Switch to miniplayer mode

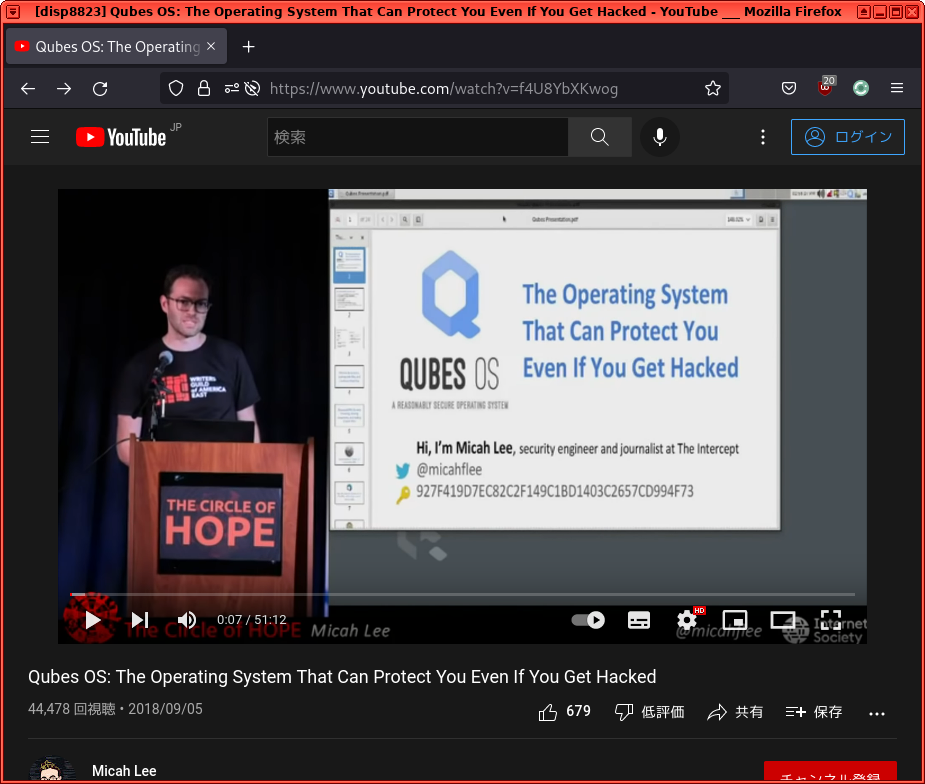[735, 620]
